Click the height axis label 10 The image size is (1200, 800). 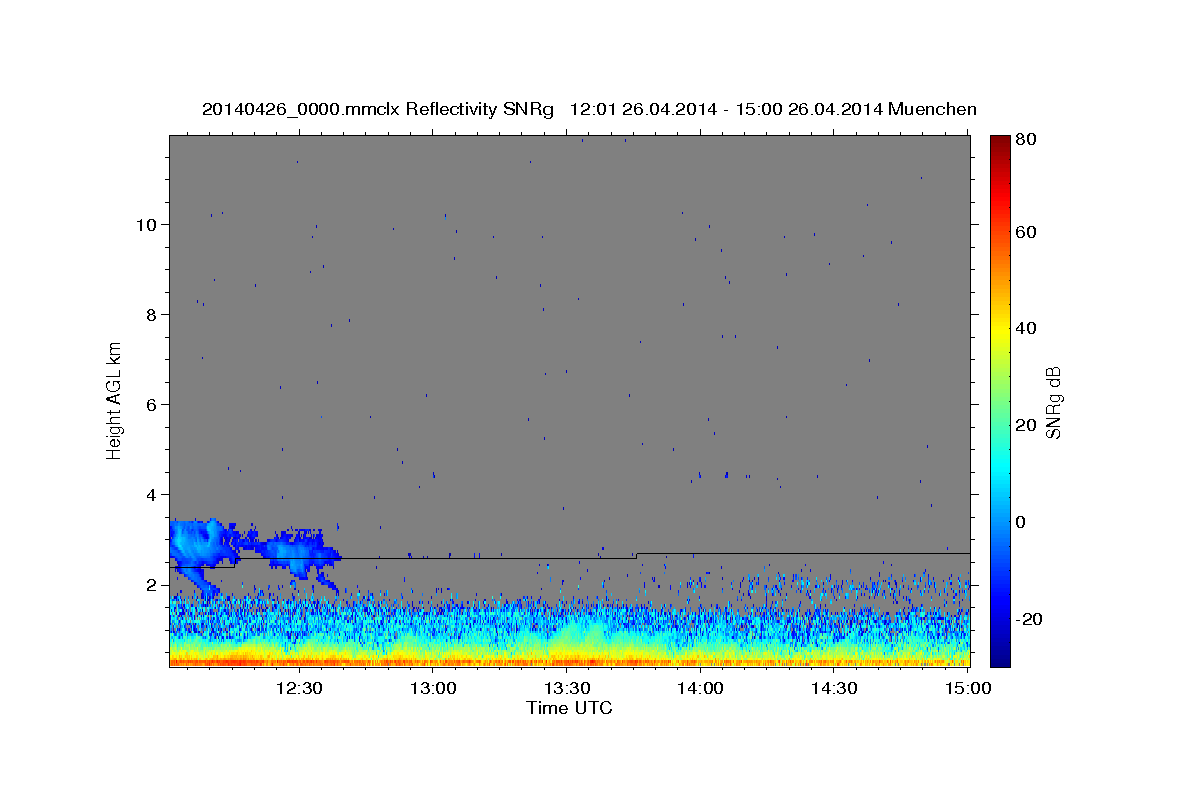point(146,224)
